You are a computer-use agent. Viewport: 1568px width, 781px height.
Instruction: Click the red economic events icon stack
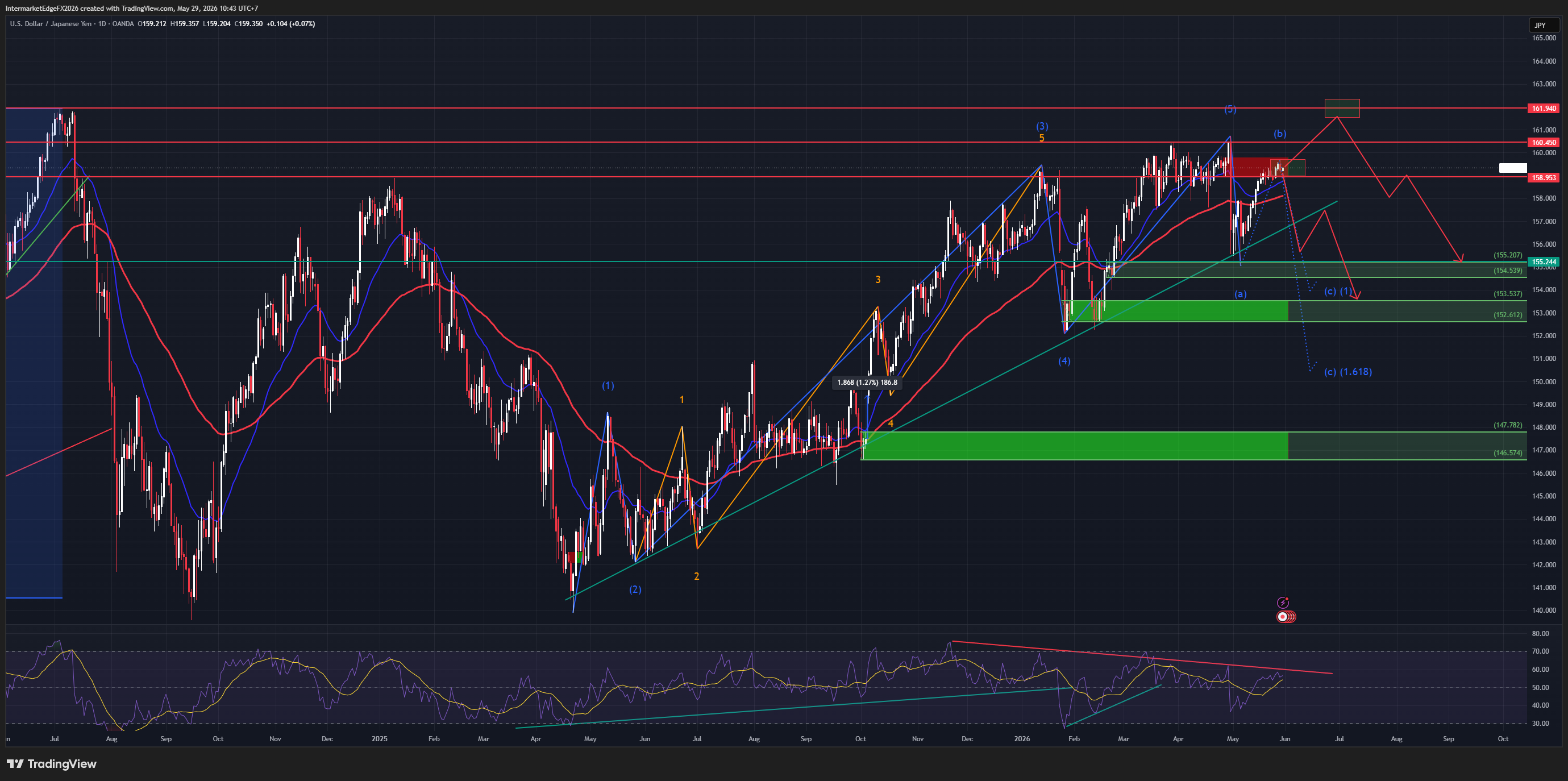pos(1286,617)
